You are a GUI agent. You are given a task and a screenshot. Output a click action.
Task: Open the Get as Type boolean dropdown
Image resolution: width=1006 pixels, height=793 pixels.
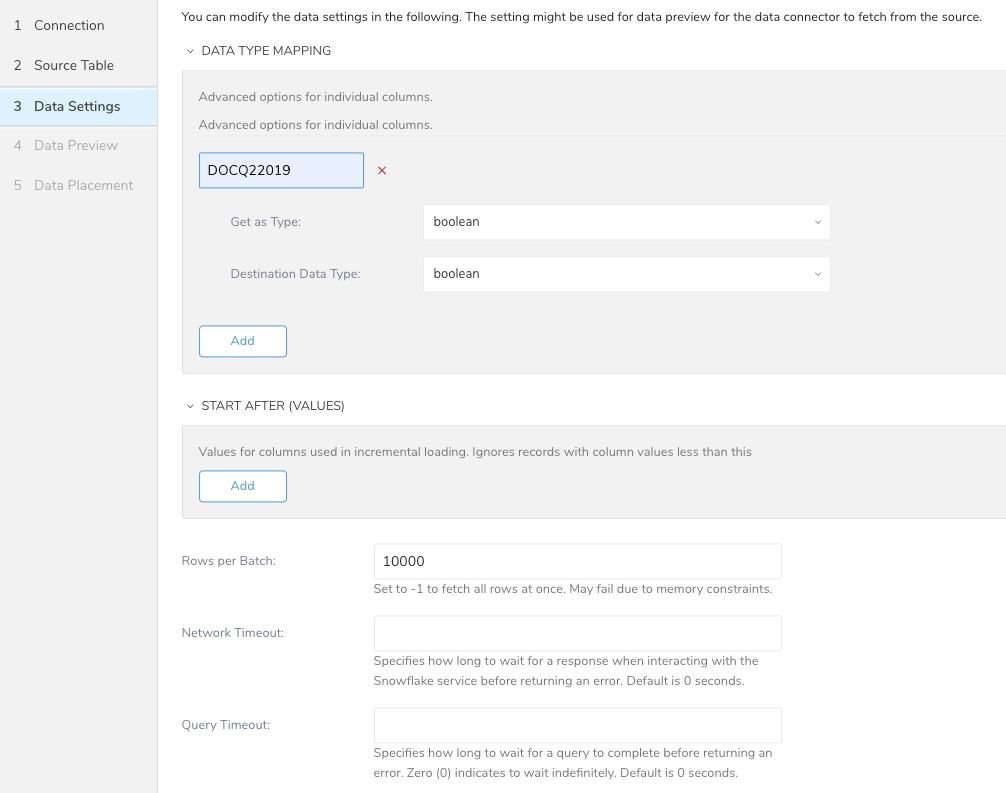tap(625, 222)
